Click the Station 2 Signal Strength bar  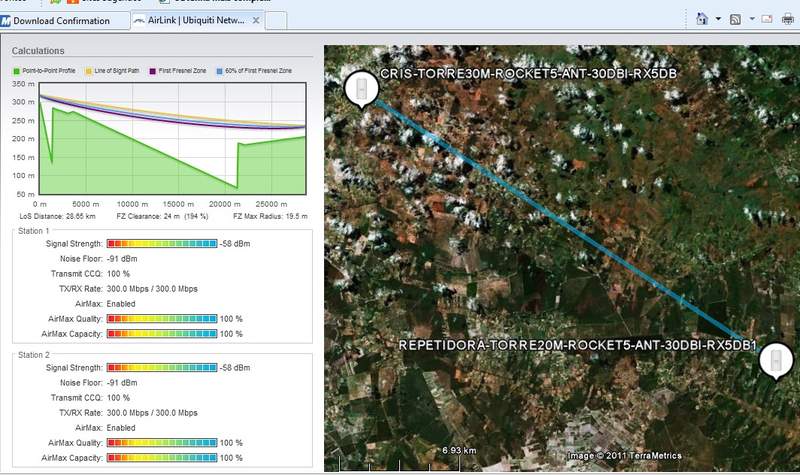(x=162, y=368)
